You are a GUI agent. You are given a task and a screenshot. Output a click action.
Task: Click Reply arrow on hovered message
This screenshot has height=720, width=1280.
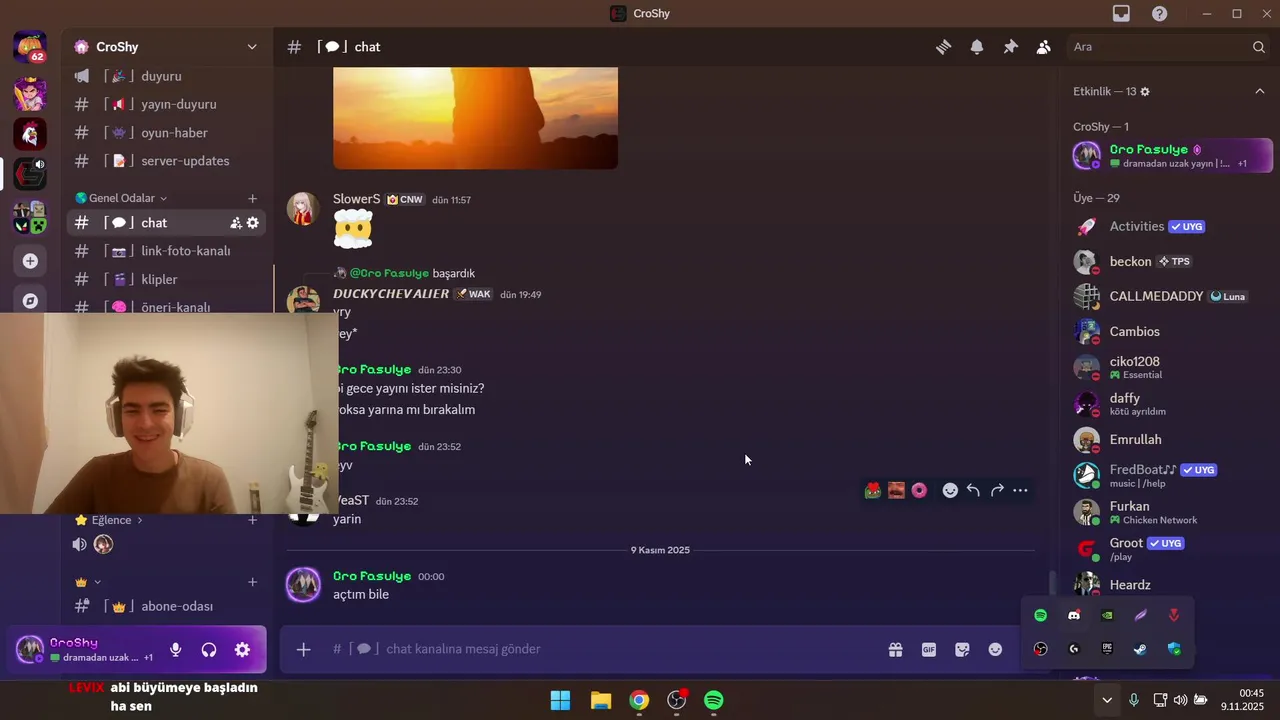pos(973,490)
